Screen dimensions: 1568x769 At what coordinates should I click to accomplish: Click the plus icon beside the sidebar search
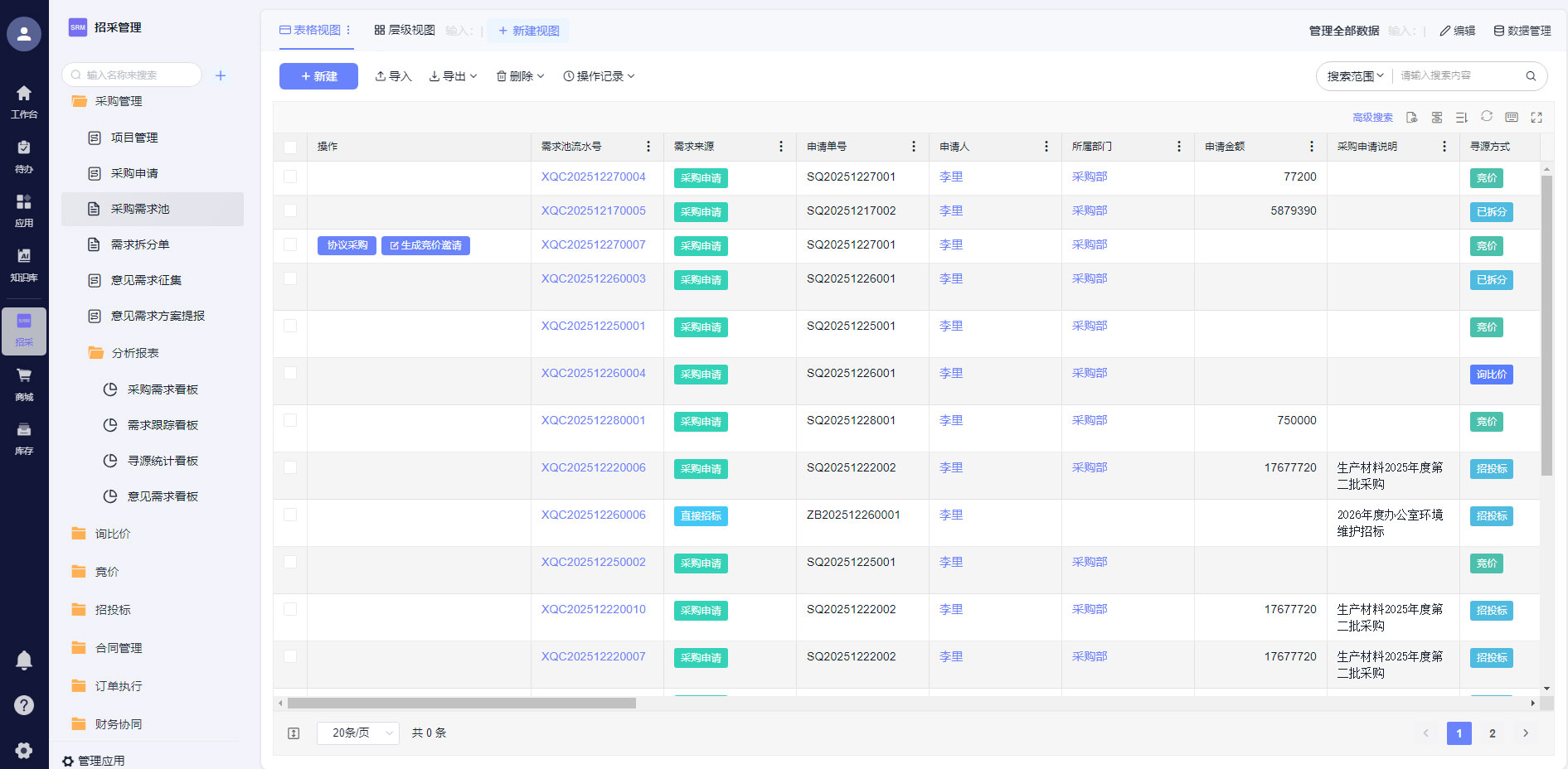click(221, 75)
